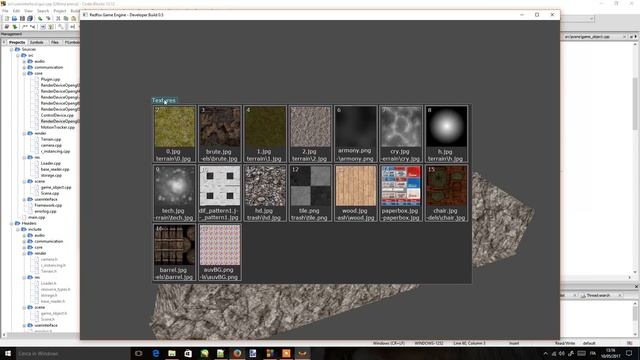Screen dimensions: 640x360
Task: Select the tile.png checker texture
Action: (311, 186)
